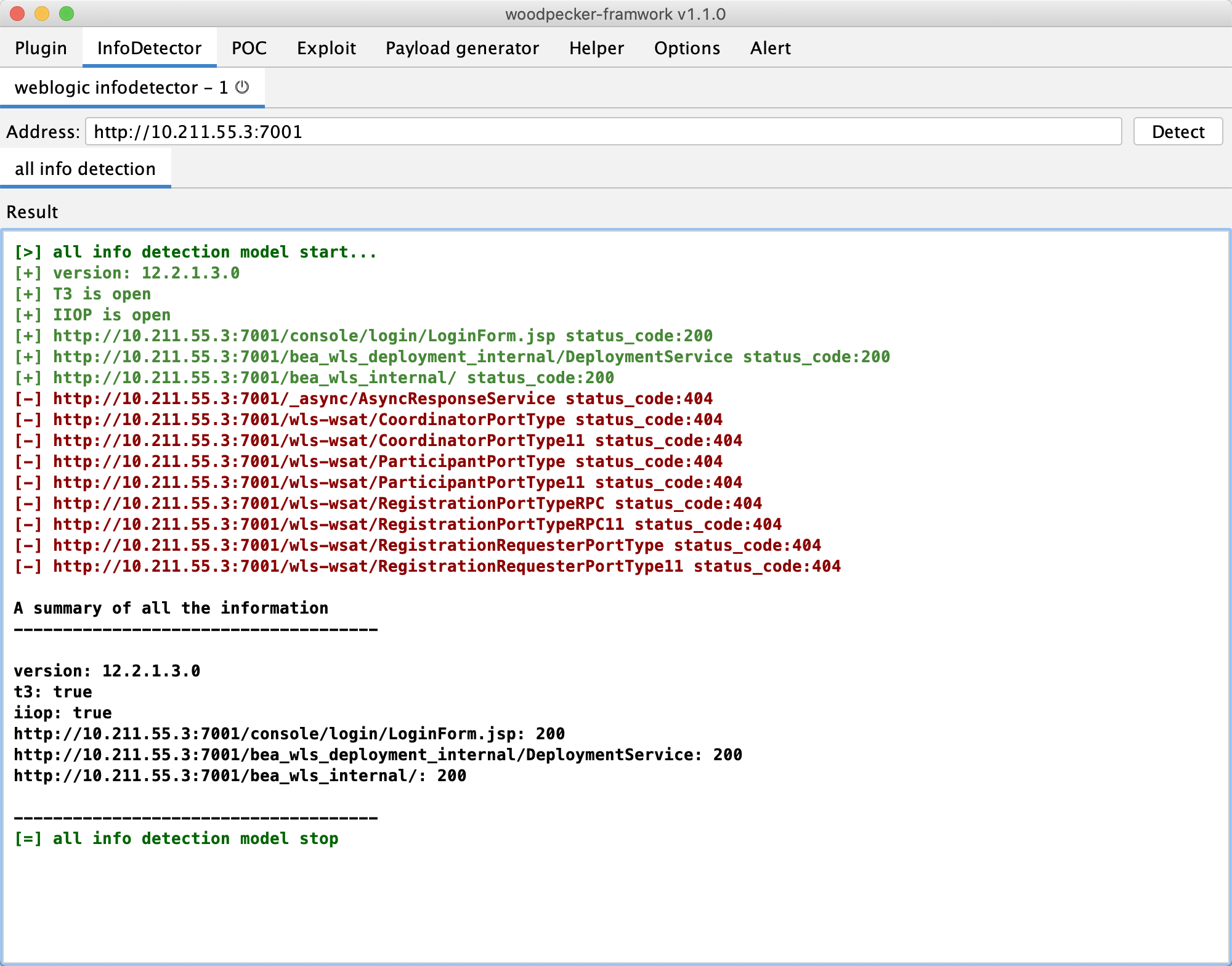
Task: Switch to the Helper tab
Action: point(596,48)
